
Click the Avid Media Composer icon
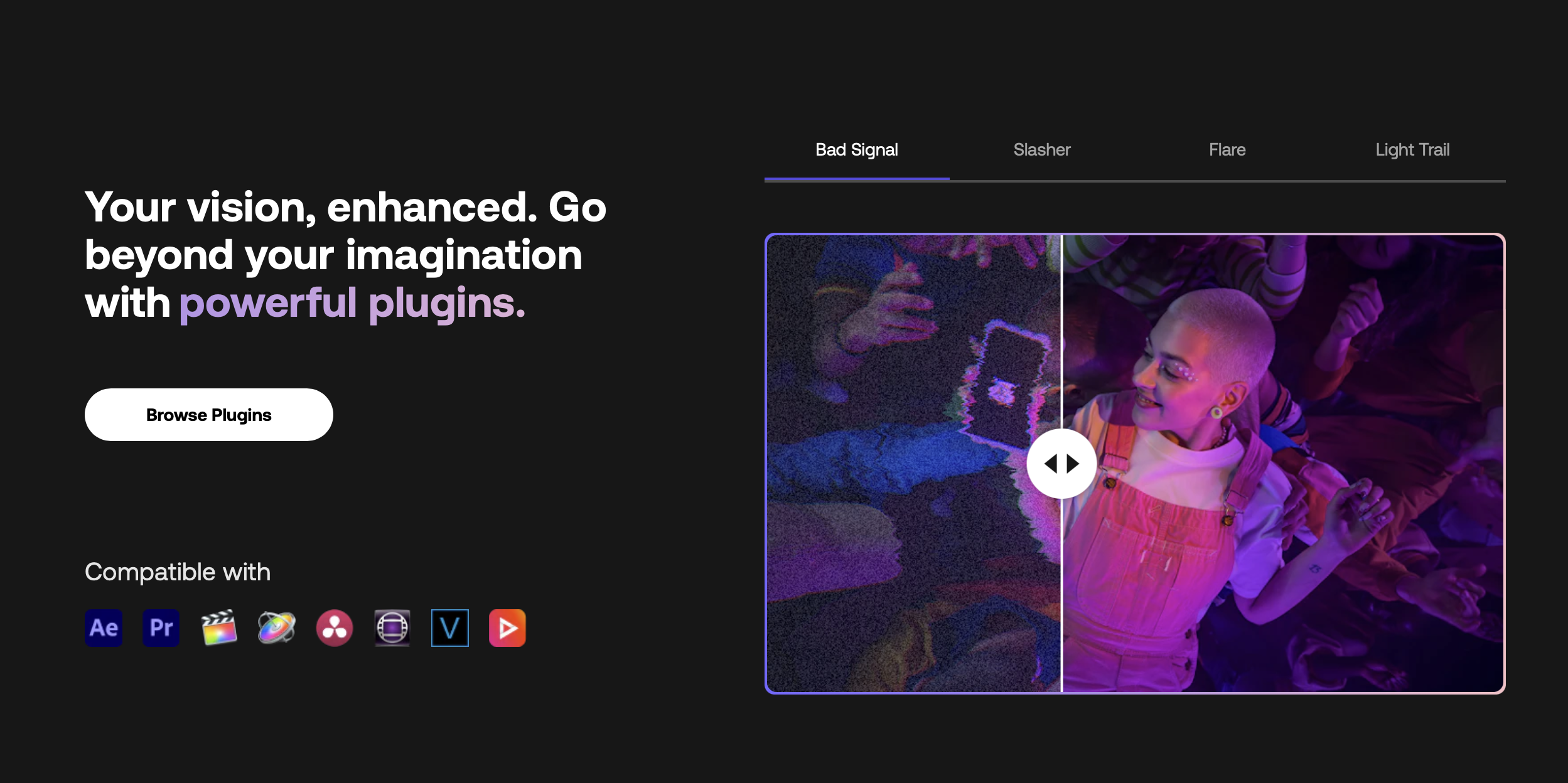(x=392, y=627)
